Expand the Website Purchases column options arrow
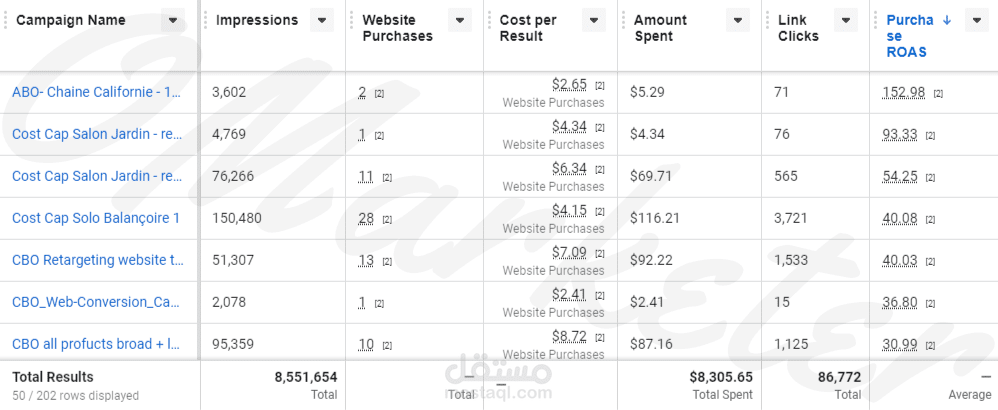This screenshot has height=410, width=998. tap(460, 20)
